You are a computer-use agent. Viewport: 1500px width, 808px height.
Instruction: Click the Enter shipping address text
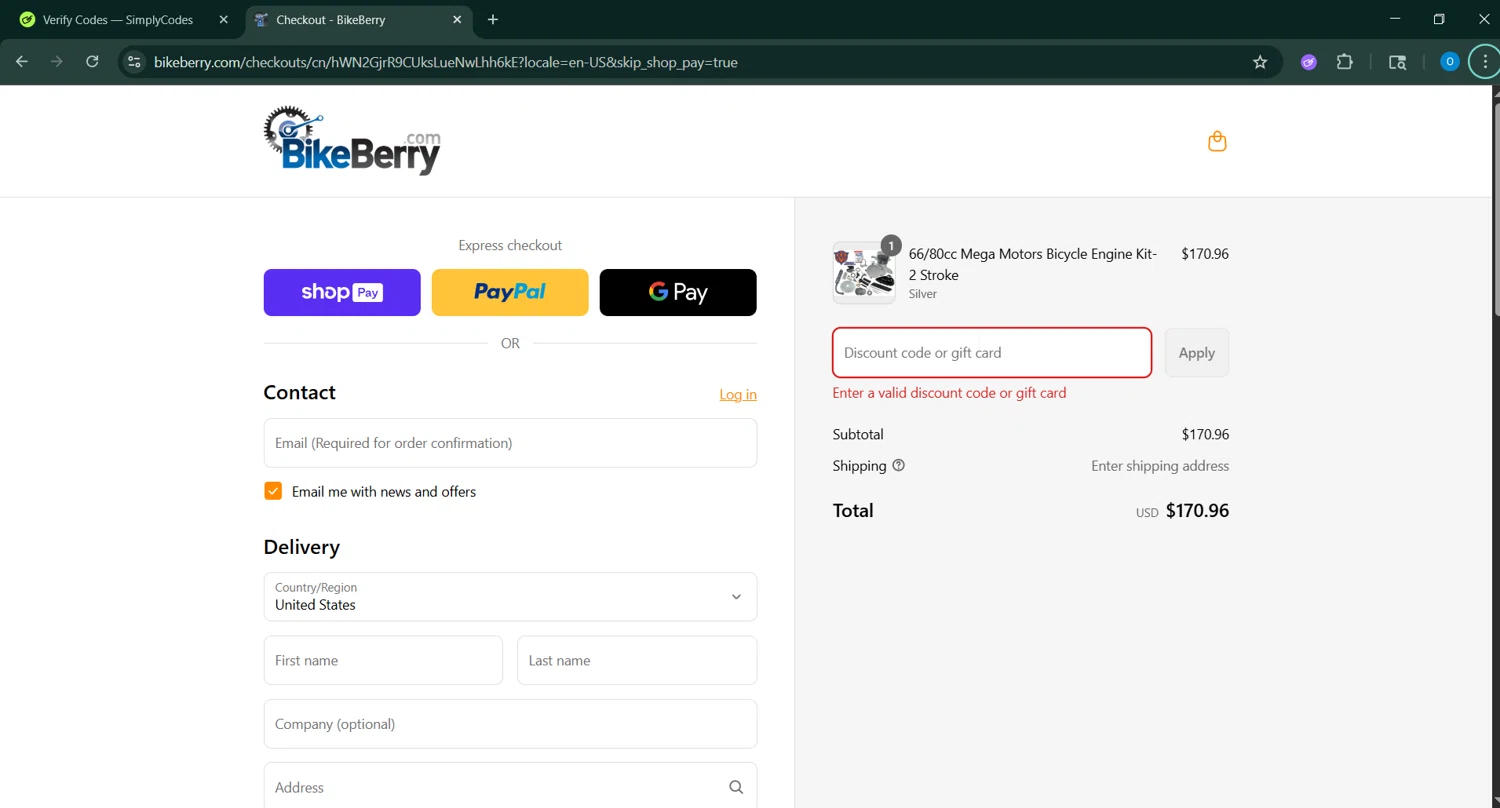1160,466
